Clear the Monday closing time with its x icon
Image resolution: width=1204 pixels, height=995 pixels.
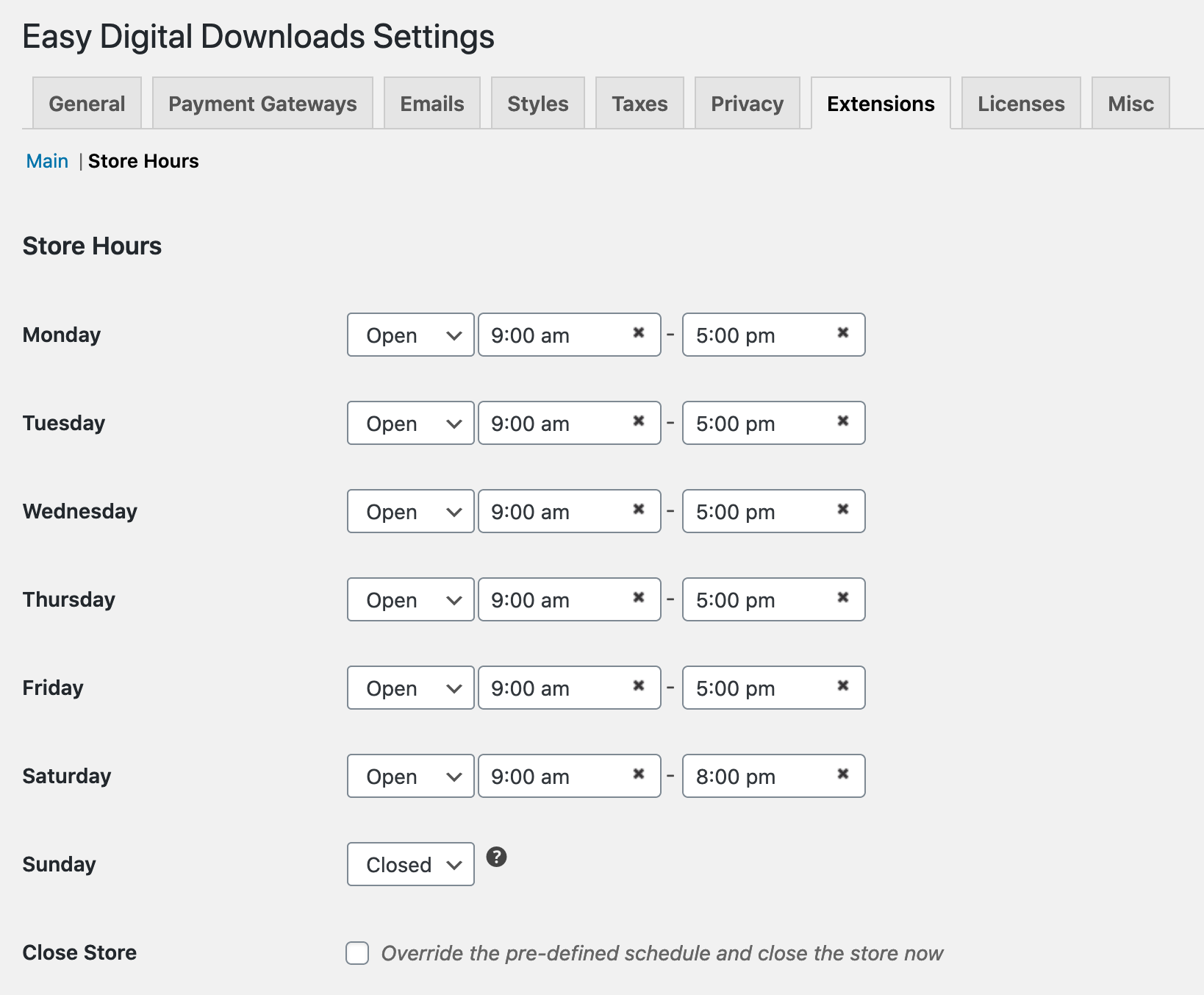[842, 333]
